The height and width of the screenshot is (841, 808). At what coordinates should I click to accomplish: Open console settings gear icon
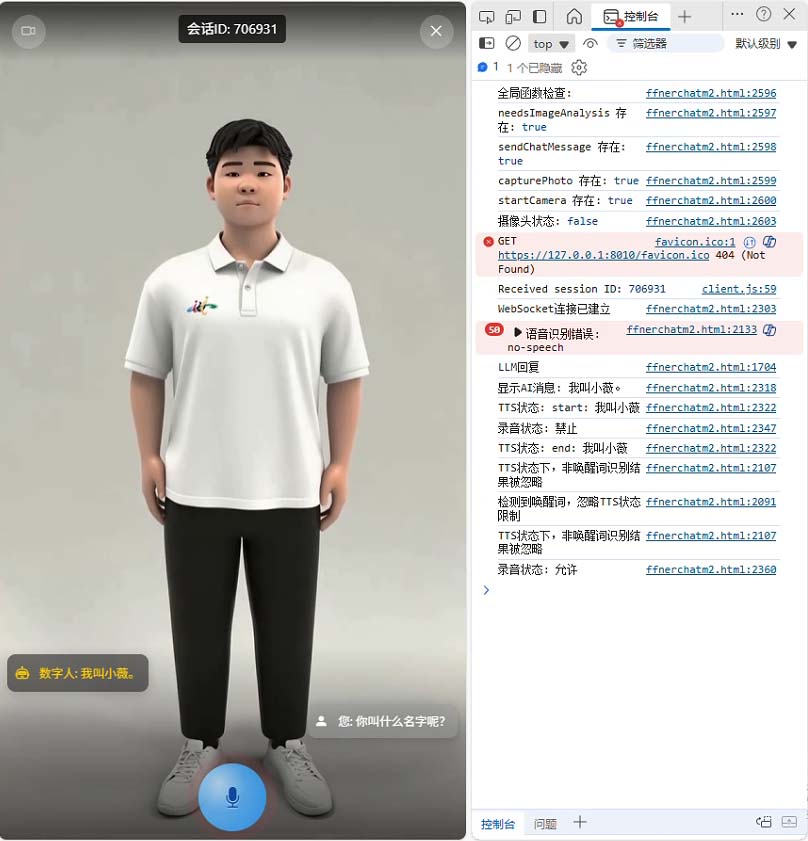579,68
